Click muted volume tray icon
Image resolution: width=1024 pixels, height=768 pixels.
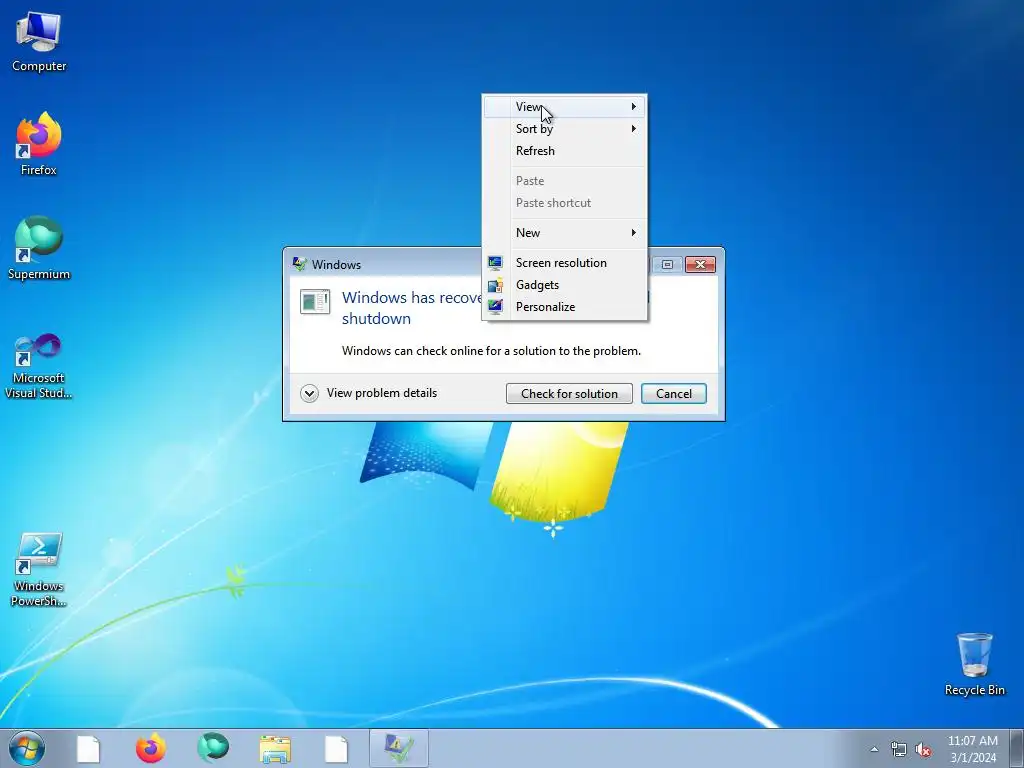pyautogui.click(x=923, y=750)
